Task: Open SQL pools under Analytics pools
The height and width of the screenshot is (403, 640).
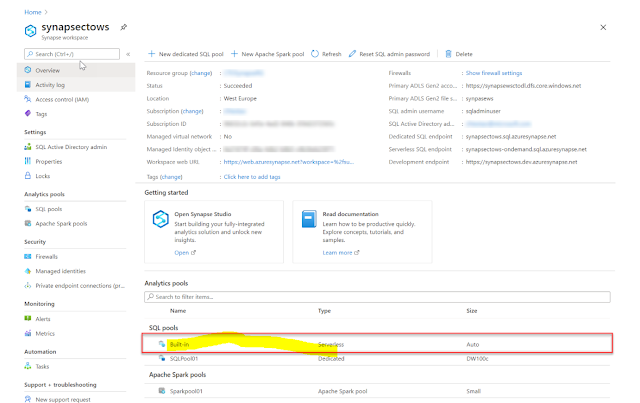Action: click(x=49, y=208)
